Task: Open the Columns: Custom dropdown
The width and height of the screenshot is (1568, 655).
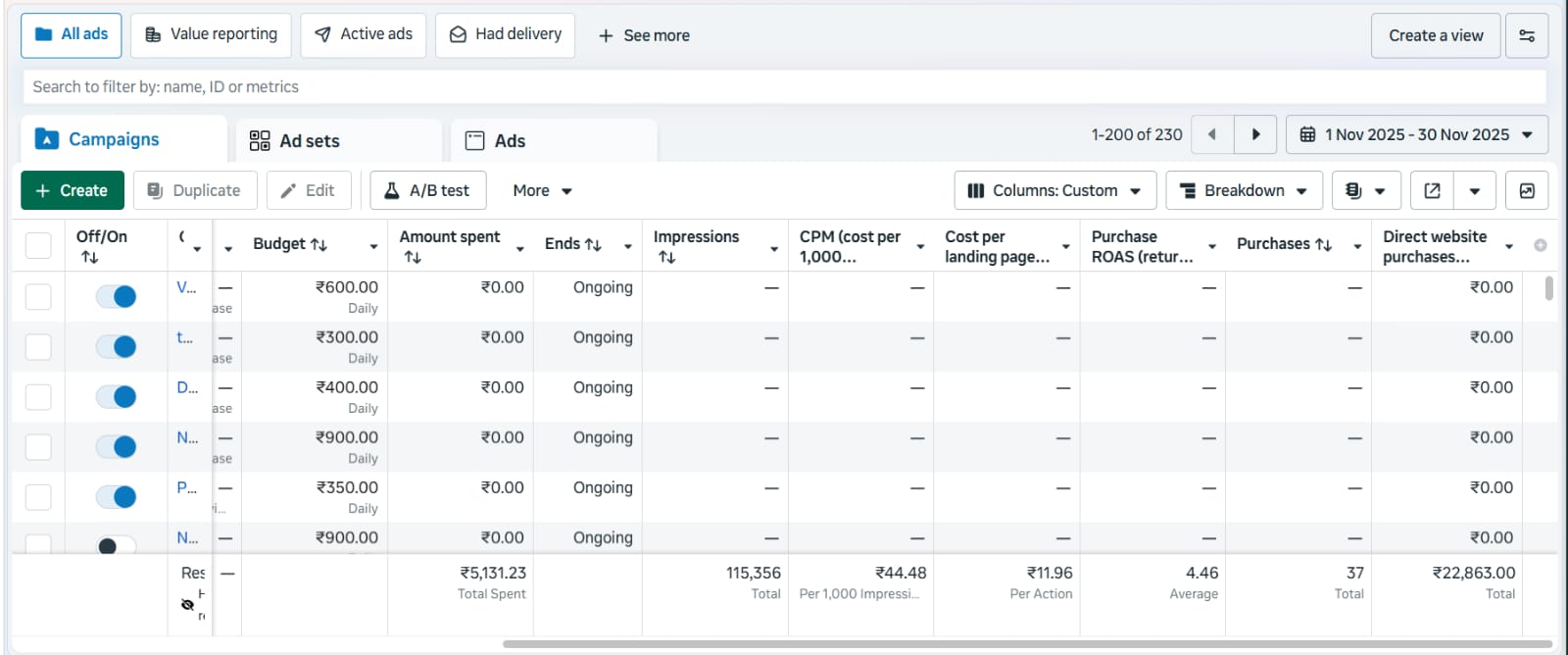Action: [x=1054, y=190]
